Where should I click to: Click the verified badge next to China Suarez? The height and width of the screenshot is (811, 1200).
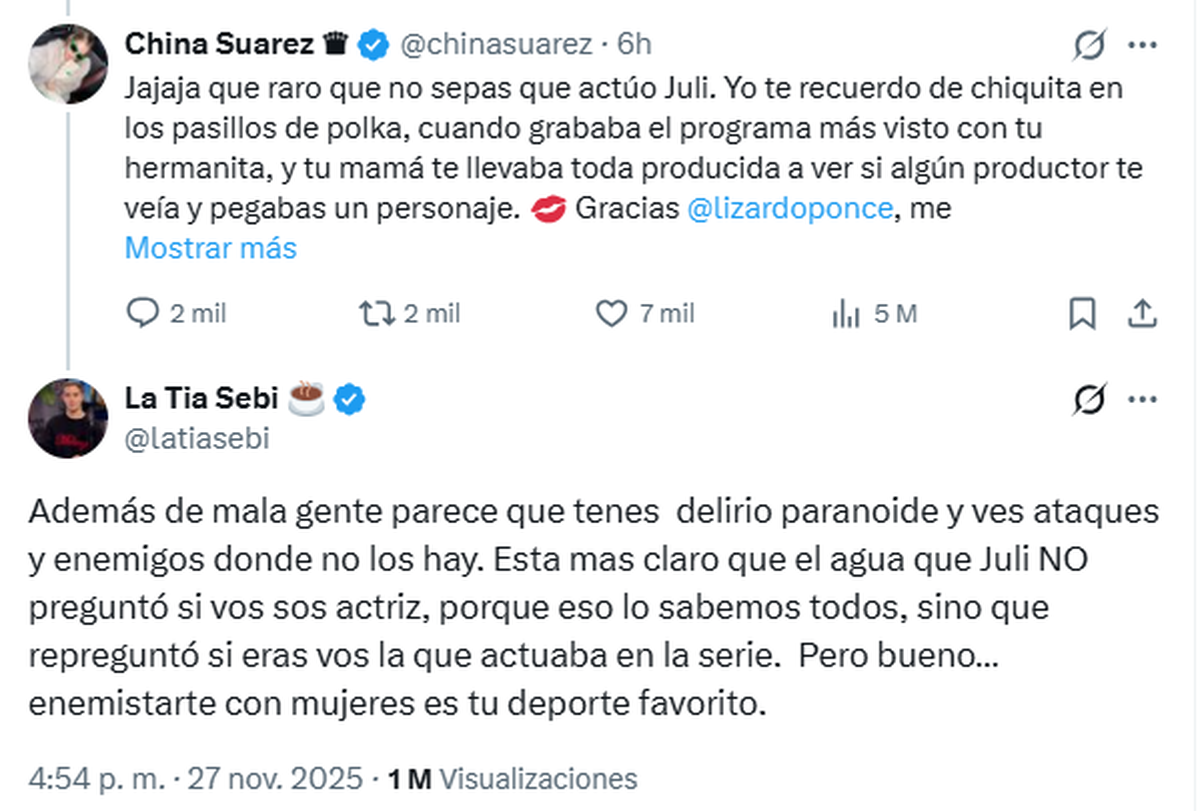(372, 42)
